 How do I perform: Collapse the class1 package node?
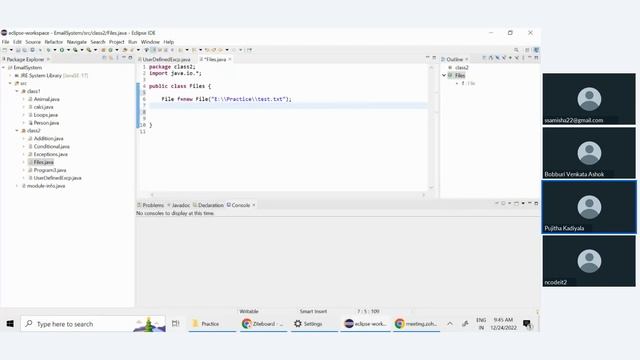[17, 91]
